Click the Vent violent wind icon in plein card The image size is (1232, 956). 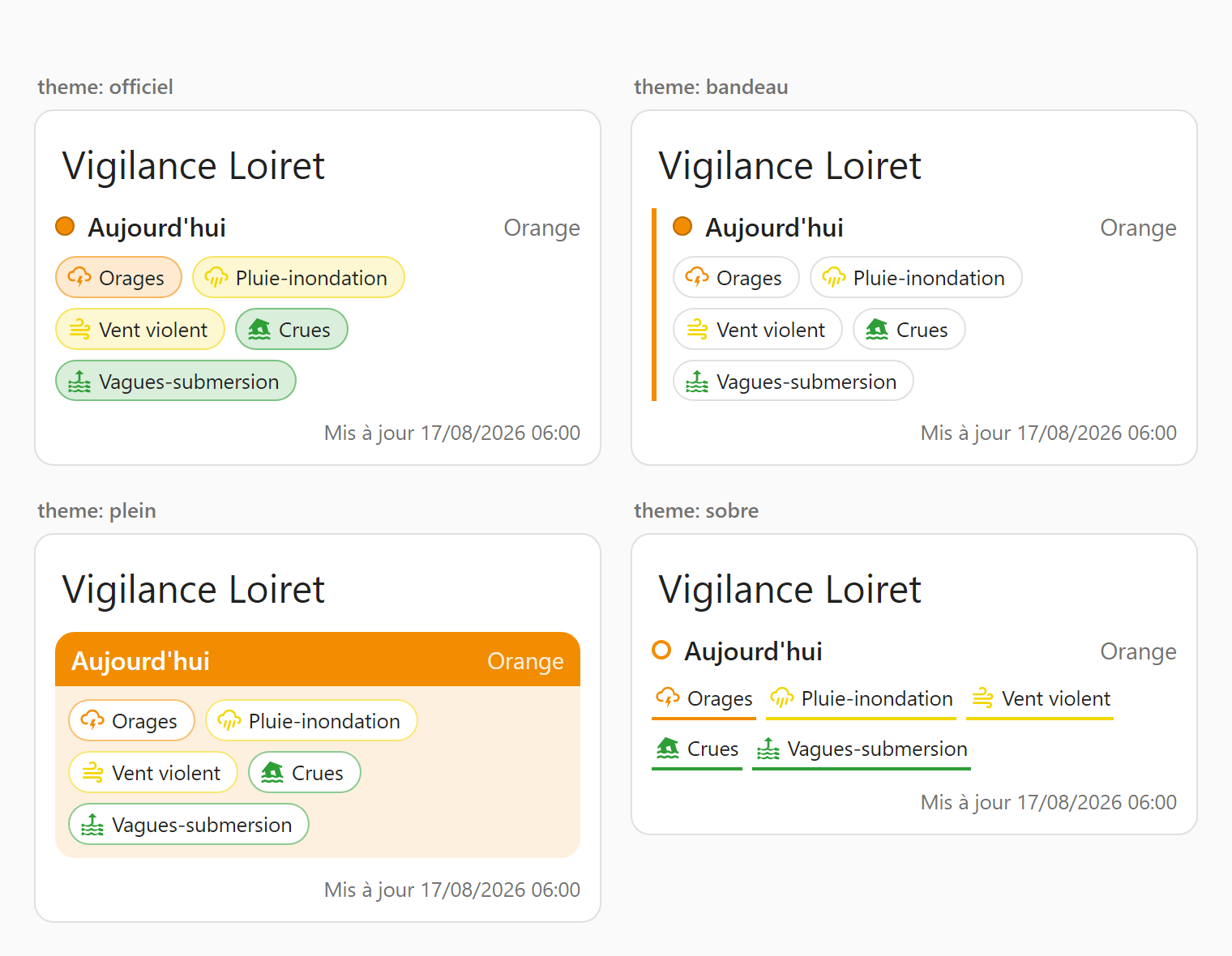92,773
